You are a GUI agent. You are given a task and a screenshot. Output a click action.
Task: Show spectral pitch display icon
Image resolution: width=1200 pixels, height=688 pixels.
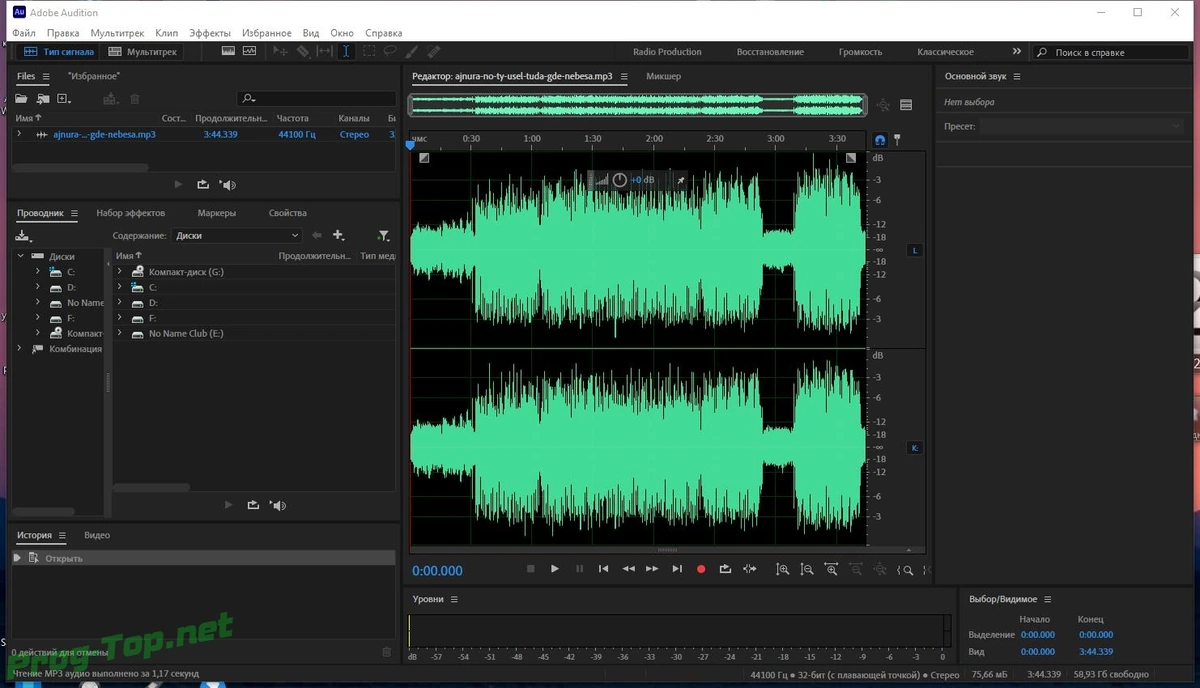point(249,51)
